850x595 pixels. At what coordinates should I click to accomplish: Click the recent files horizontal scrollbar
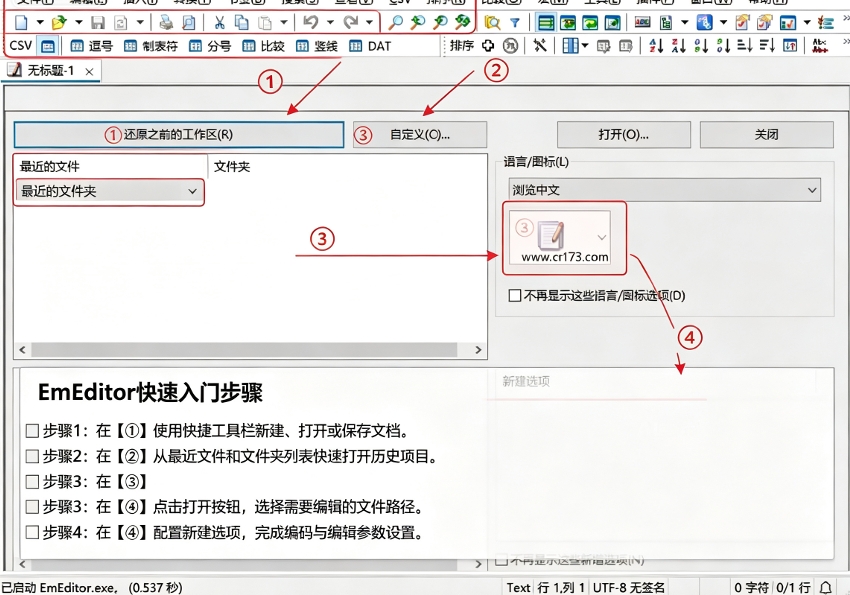click(250, 350)
